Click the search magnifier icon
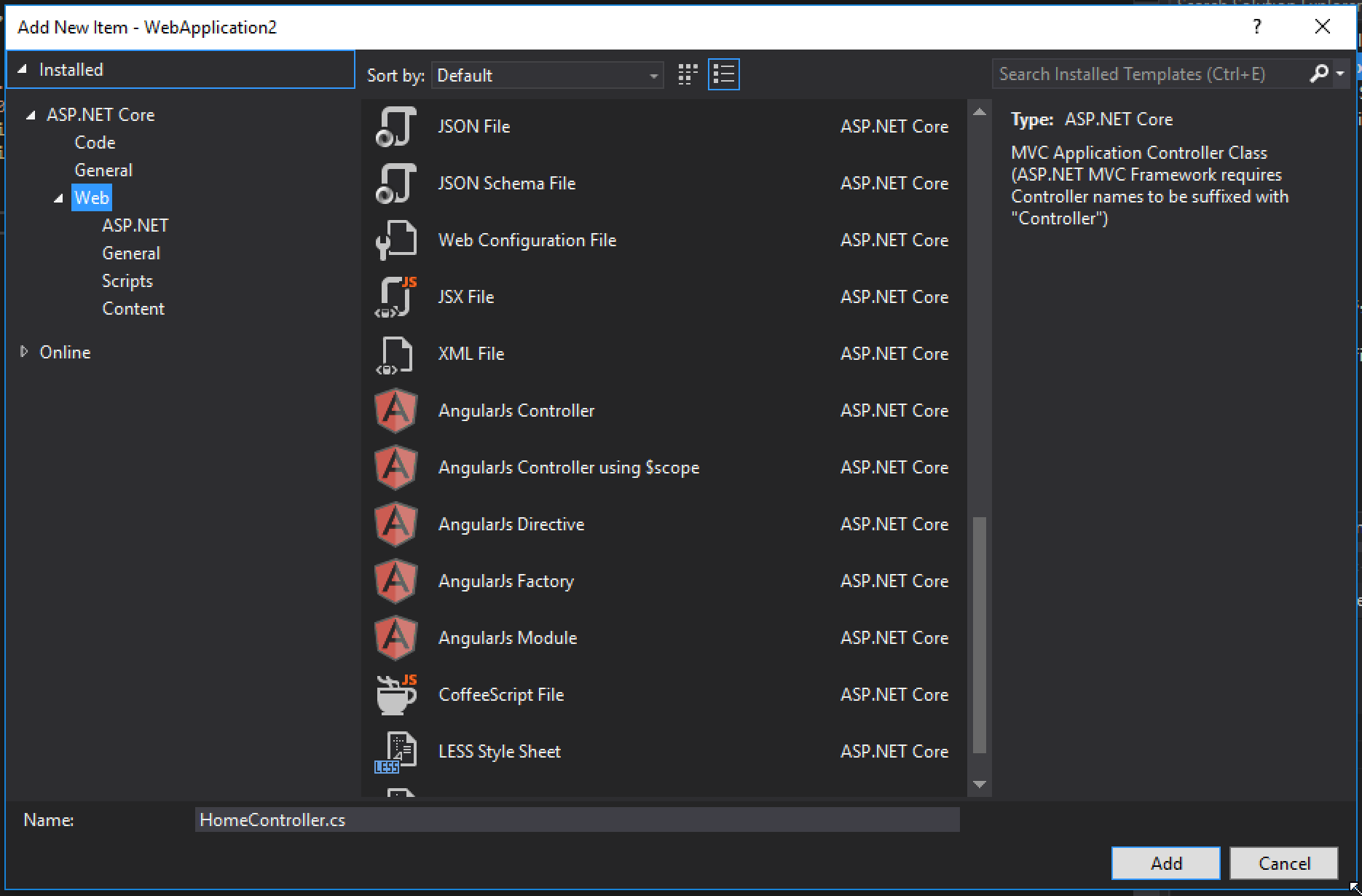This screenshot has height=896, width=1362. [x=1318, y=74]
